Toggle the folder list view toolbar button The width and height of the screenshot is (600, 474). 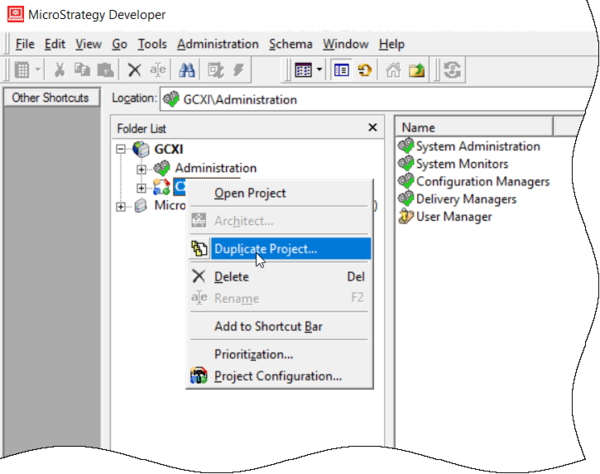click(x=342, y=71)
